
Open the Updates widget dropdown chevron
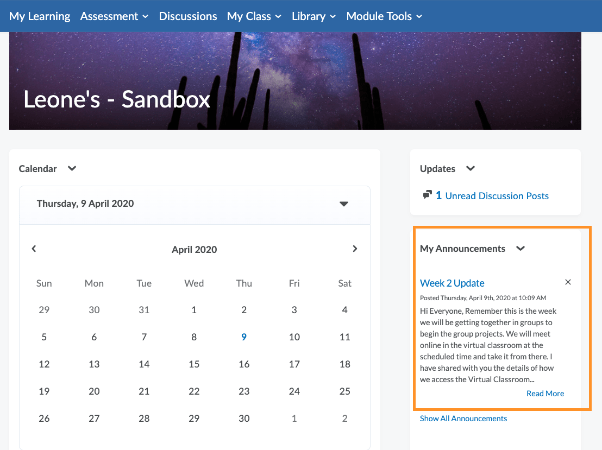[x=471, y=169]
